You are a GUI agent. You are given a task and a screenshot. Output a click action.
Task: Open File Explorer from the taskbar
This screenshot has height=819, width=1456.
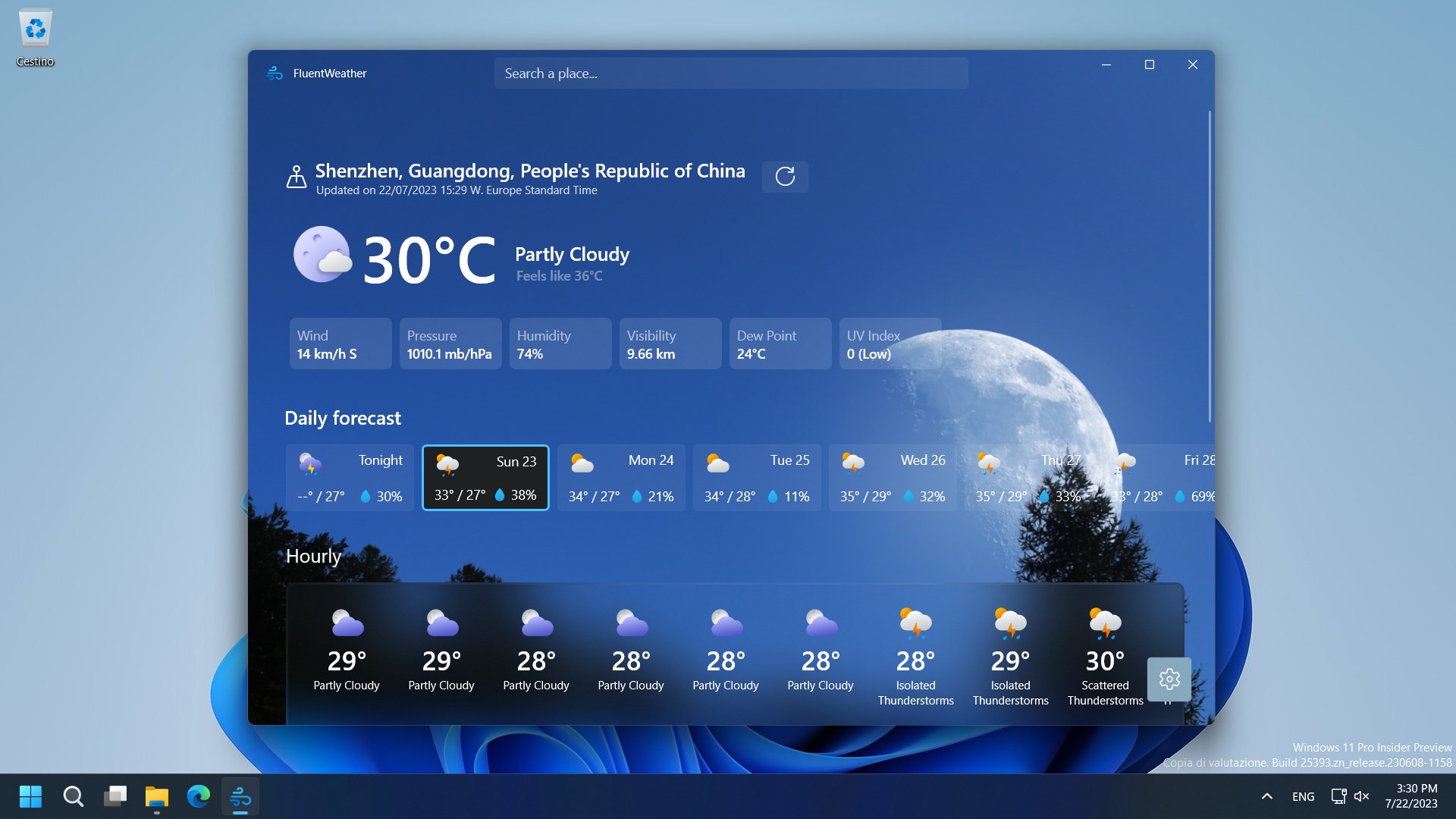pos(156,796)
